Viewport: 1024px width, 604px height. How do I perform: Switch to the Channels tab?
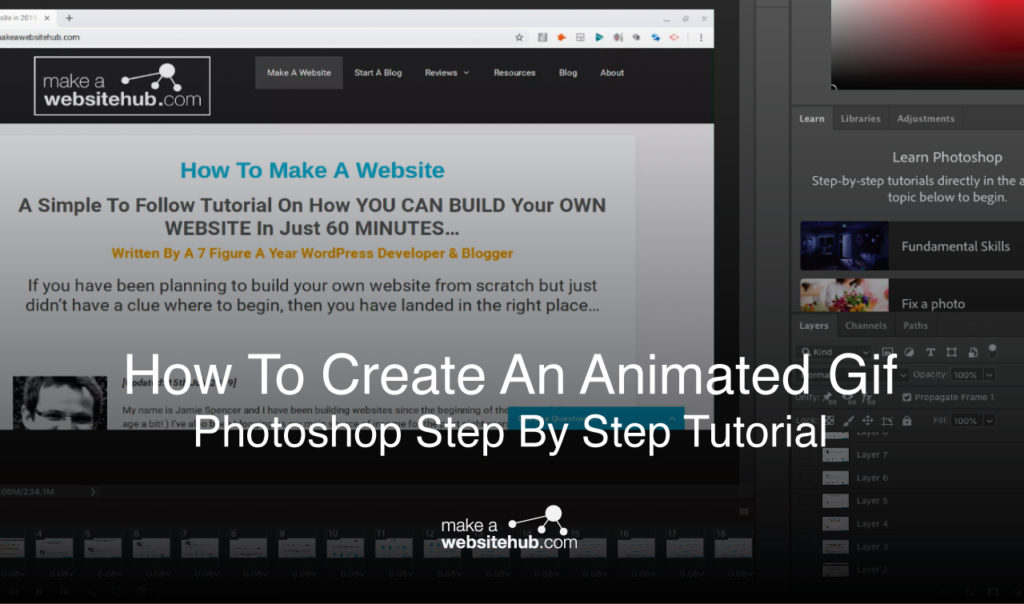(x=866, y=325)
